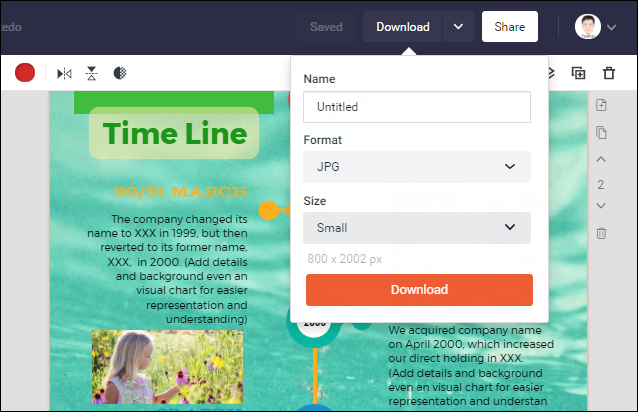
Task: Flip the element horizontally
Action: pos(64,74)
